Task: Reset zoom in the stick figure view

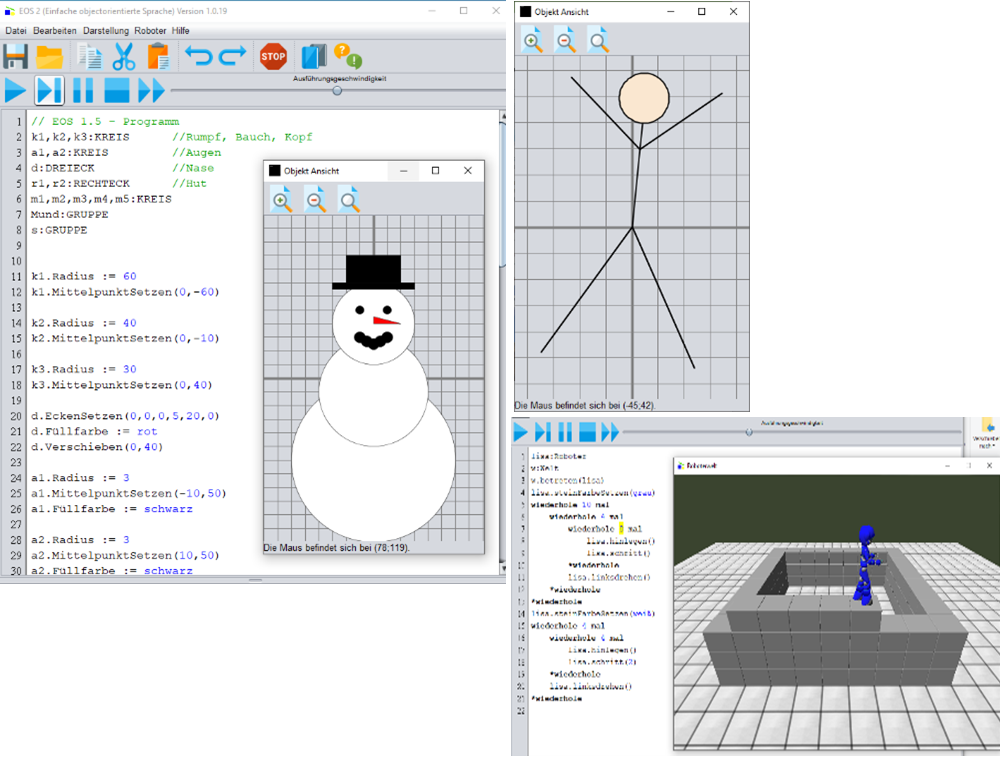Action: click(x=598, y=40)
